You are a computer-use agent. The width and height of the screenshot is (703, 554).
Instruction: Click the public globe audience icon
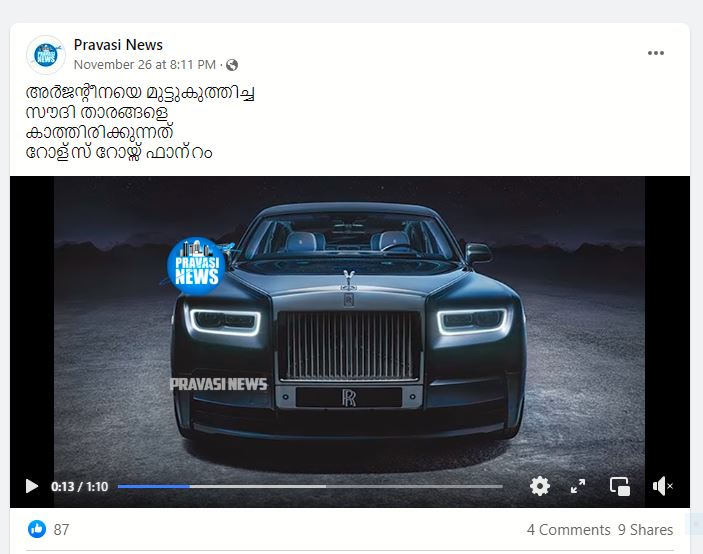click(x=232, y=65)
